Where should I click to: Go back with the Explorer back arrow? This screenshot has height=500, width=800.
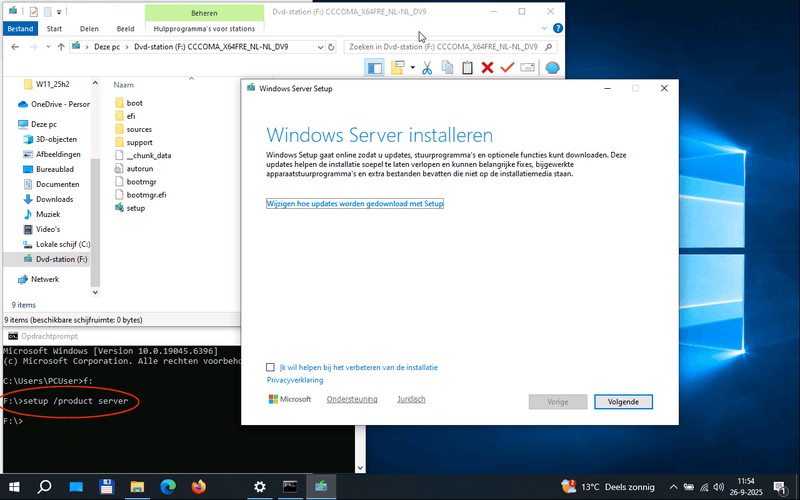[15, 47]
